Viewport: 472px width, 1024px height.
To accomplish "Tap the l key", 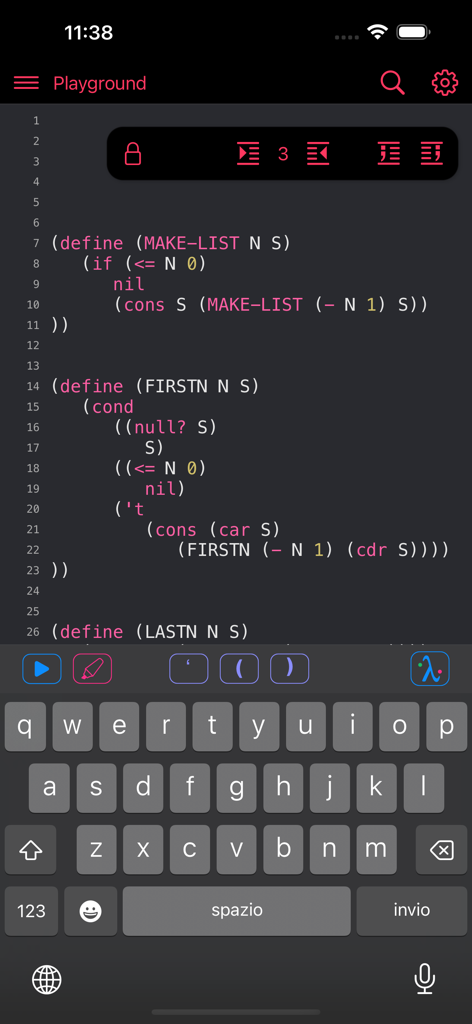I will pyautogui.click(x=424, y=788).
